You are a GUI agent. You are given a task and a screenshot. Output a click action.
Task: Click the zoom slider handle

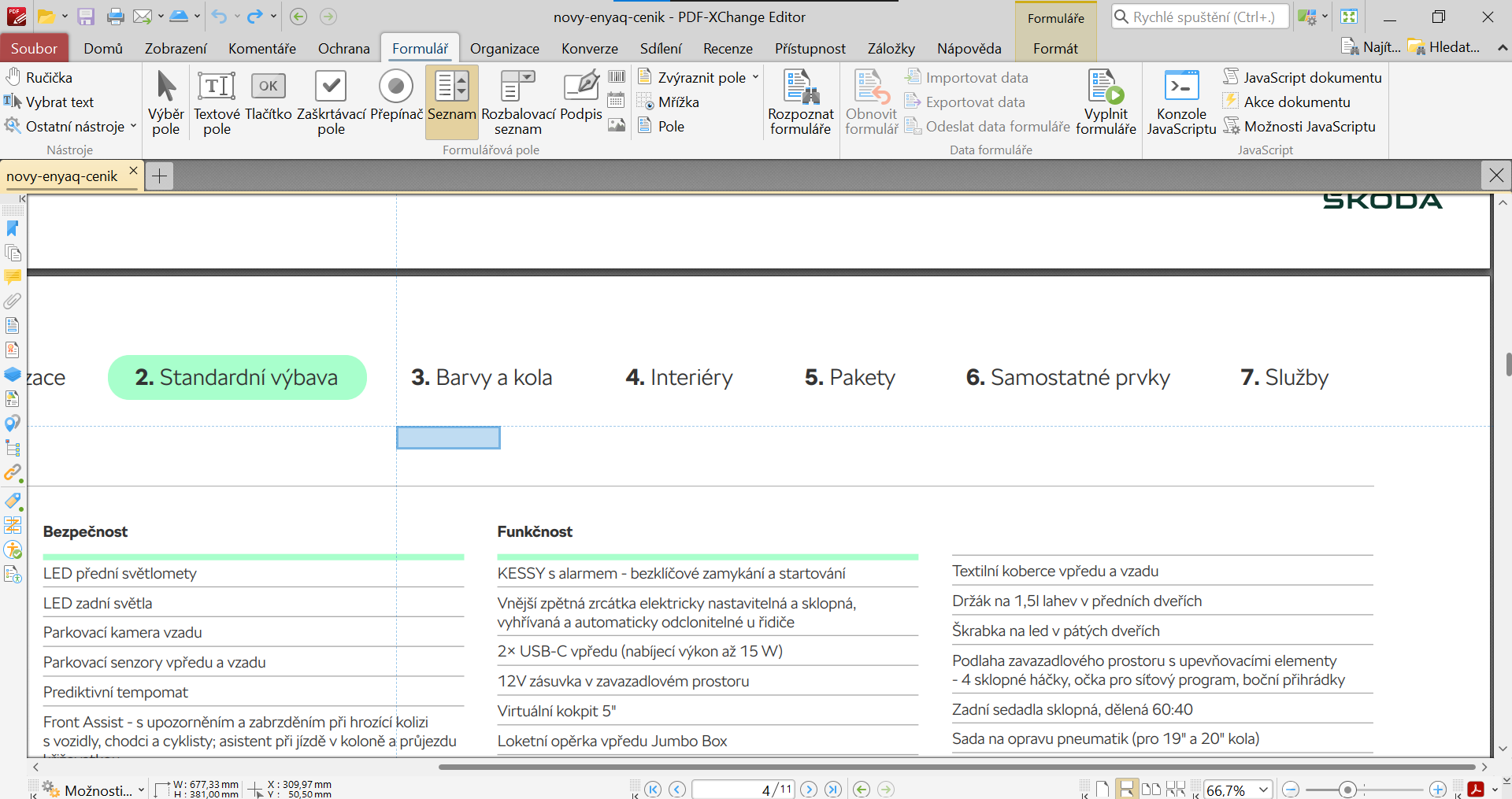coord(1347,790)
